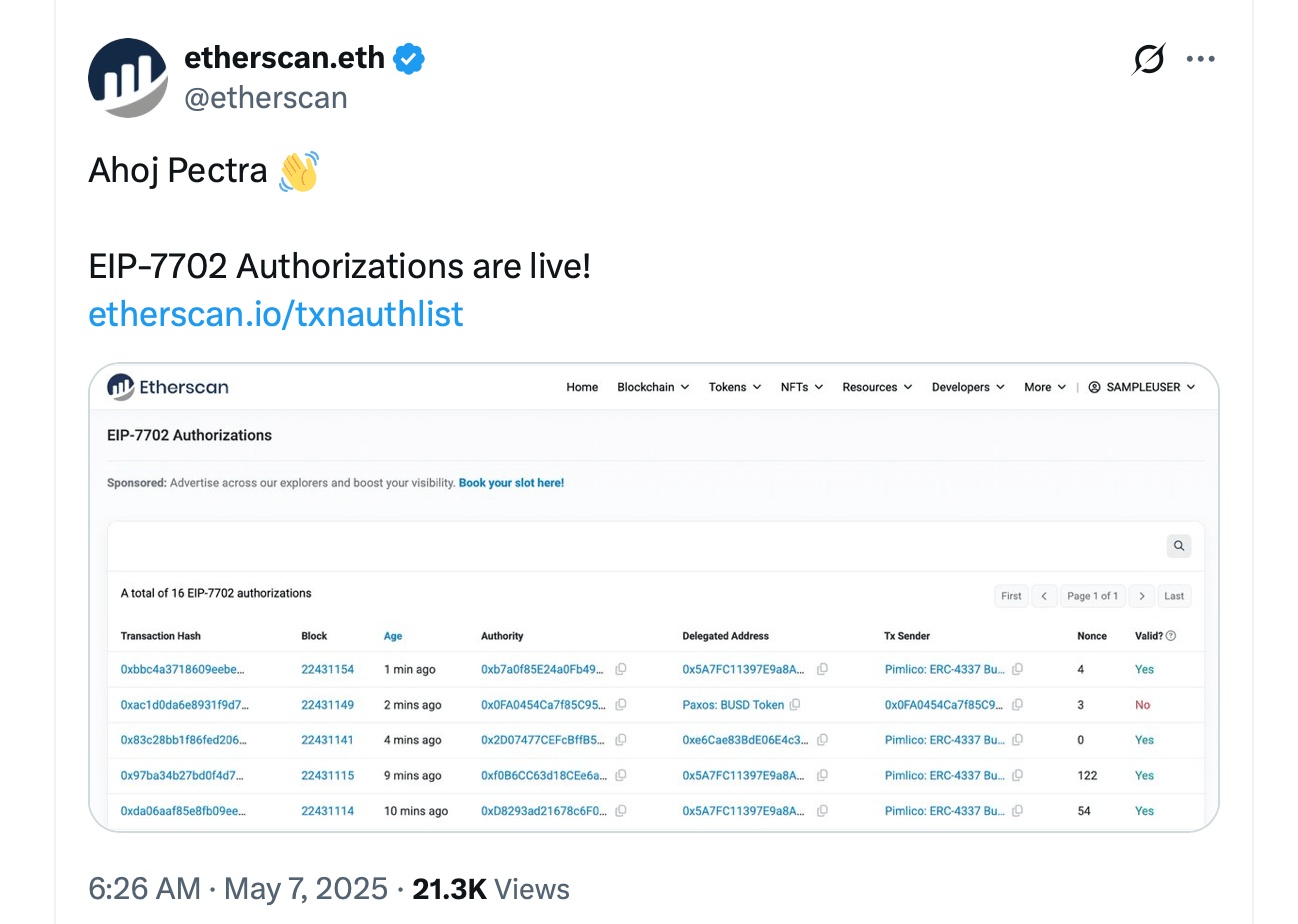The height and width of the screenshot is (924, 1298).
Task: Expand the Blockchain dropdown menu
Action: [653, 387]
